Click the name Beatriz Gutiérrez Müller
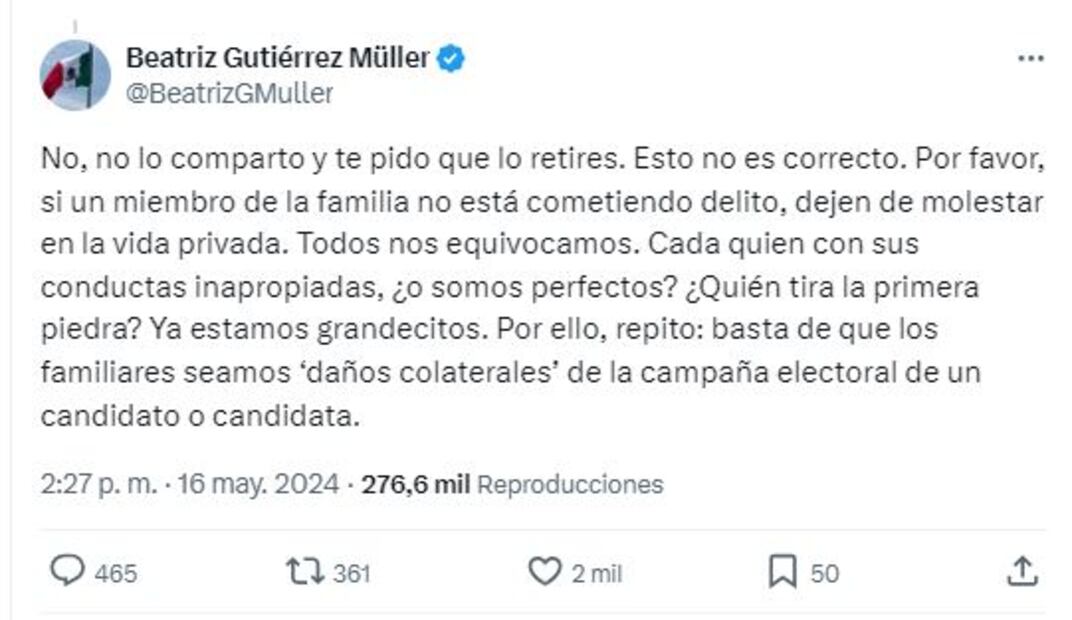The width and height of the screenshot is (1072, 620). tap(277, 58)
